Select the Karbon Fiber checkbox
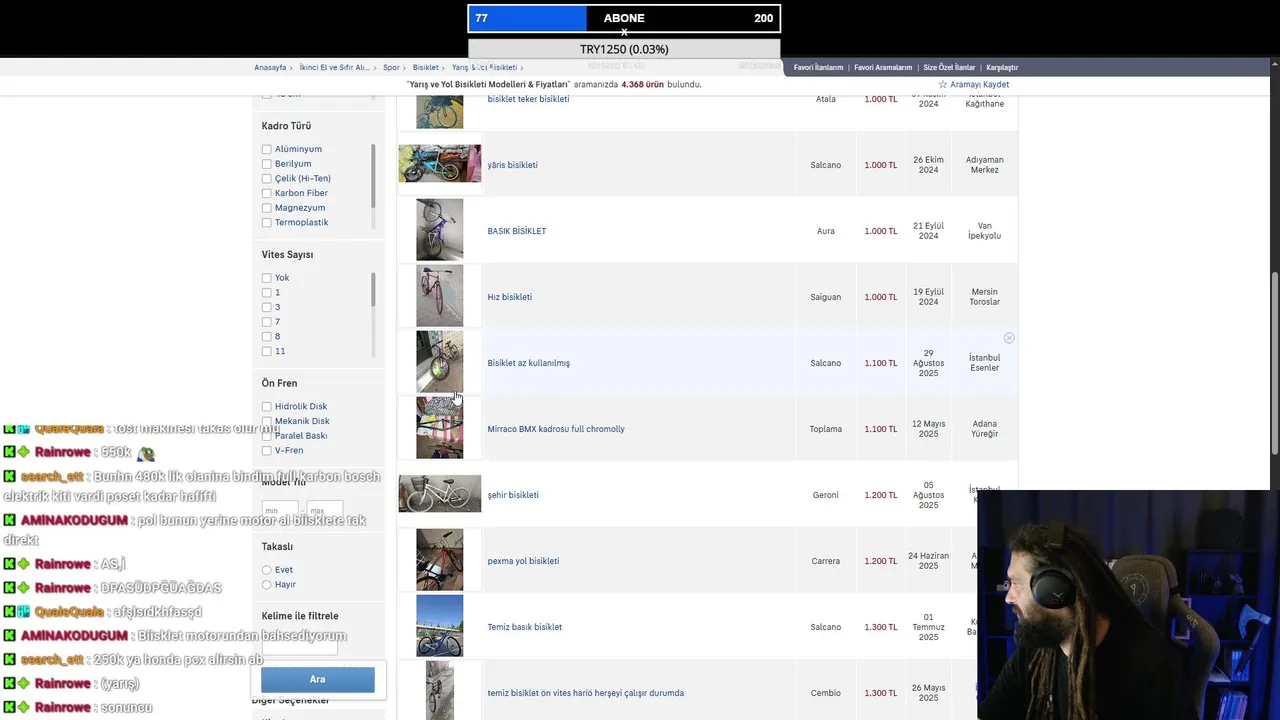The image size is (1280, 720). [x=267, y=193]
